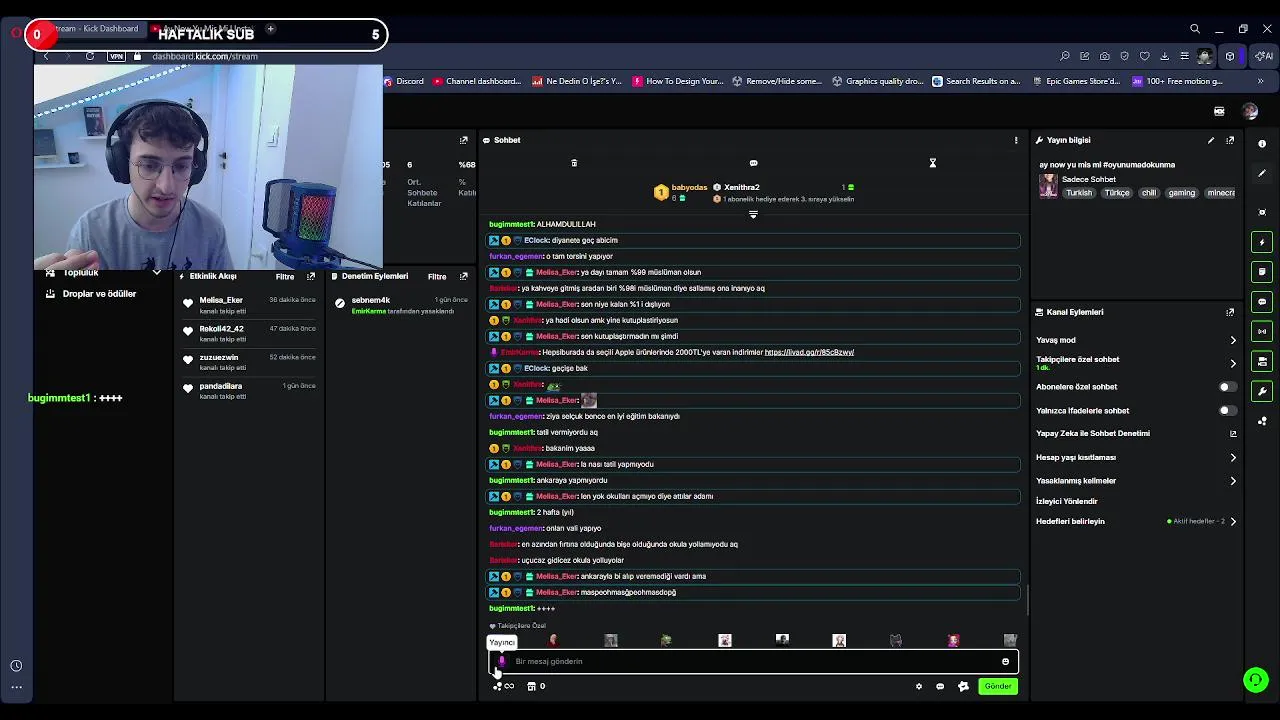Click the chat bubble sidebar toggle
1280x720 pixels.
1262,302
